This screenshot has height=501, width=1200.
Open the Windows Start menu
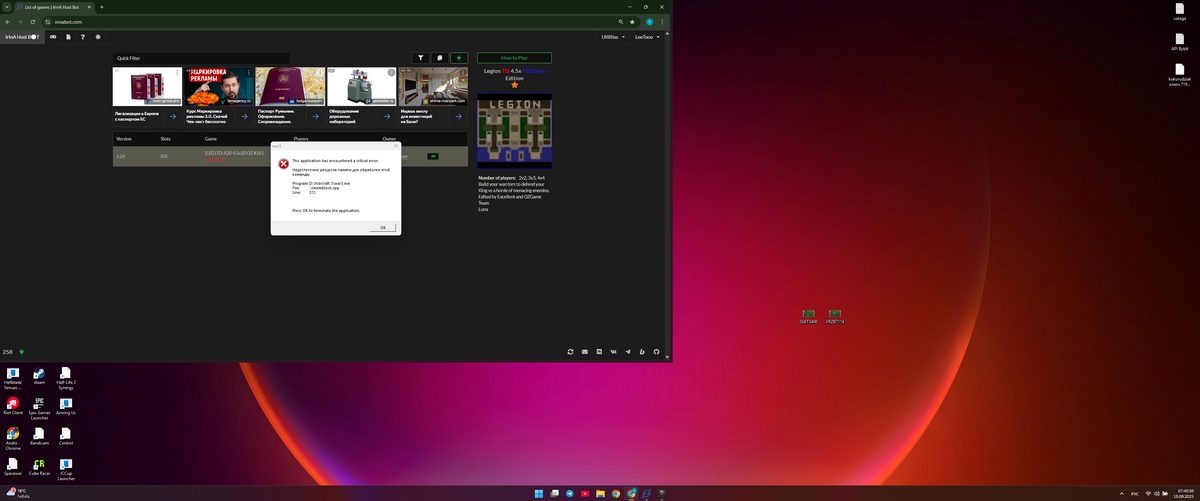pyautogui.click(x=540, y=493)
